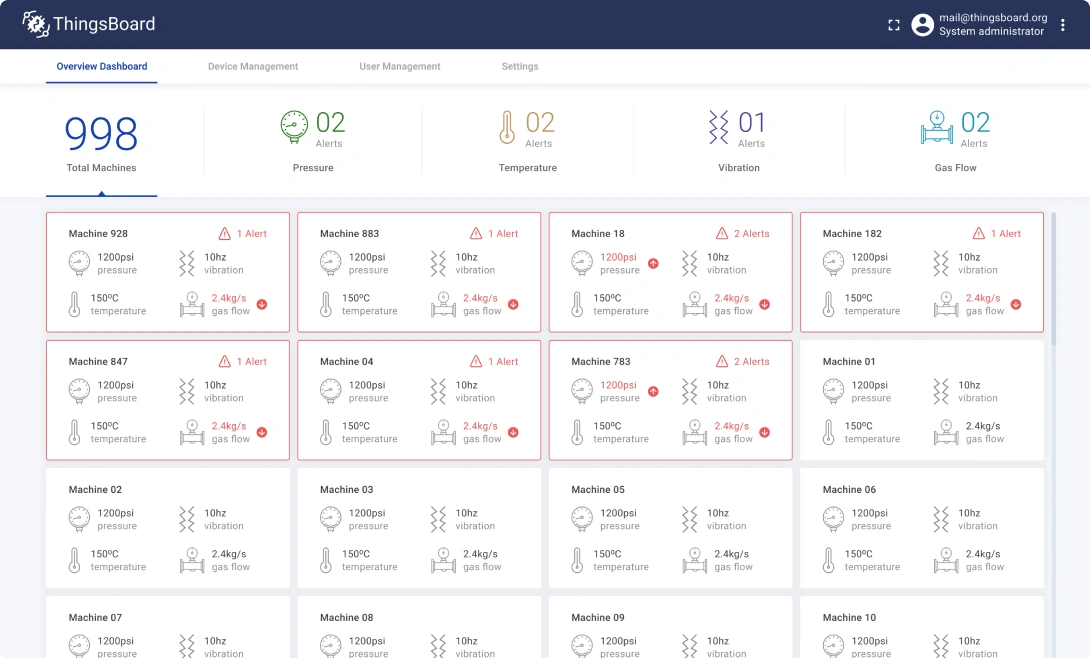Image resolution: width=1090 pixels, height=658 pixels.
Task: Open the three-dot options menu in top bar
Action: [x=1062, y=24]
